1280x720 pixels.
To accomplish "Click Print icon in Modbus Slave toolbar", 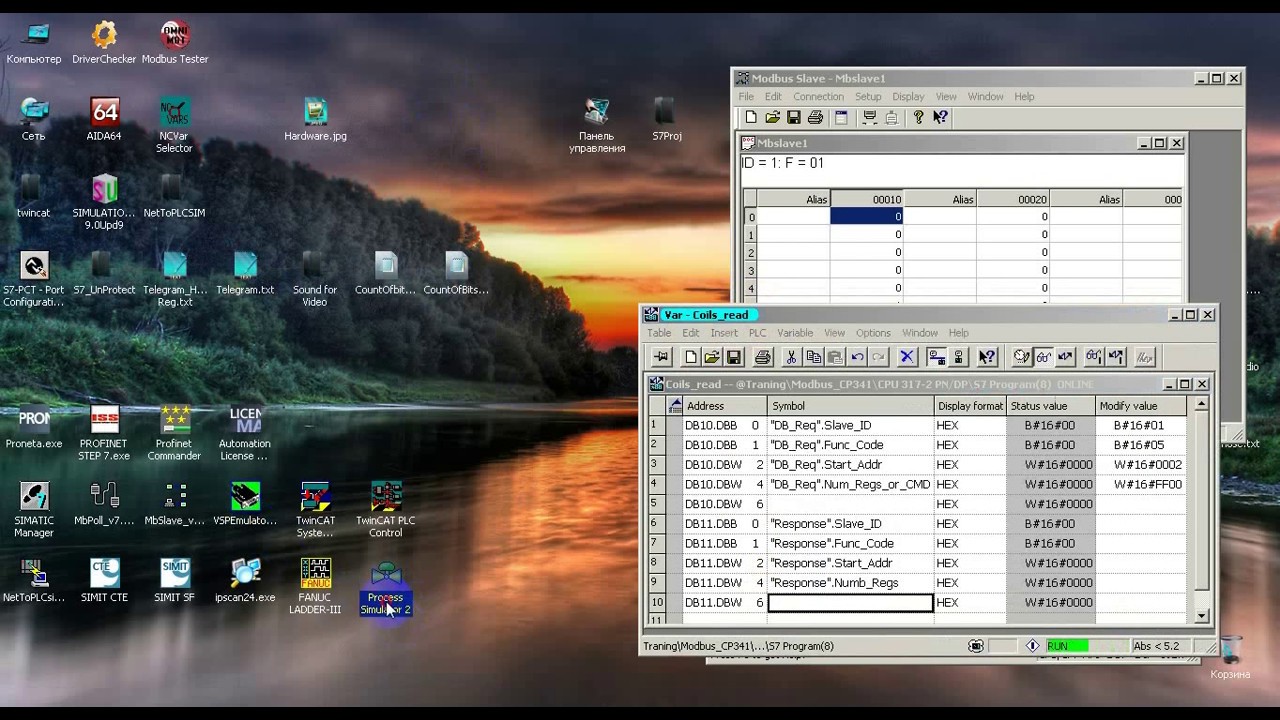I will tap(815, 117).
